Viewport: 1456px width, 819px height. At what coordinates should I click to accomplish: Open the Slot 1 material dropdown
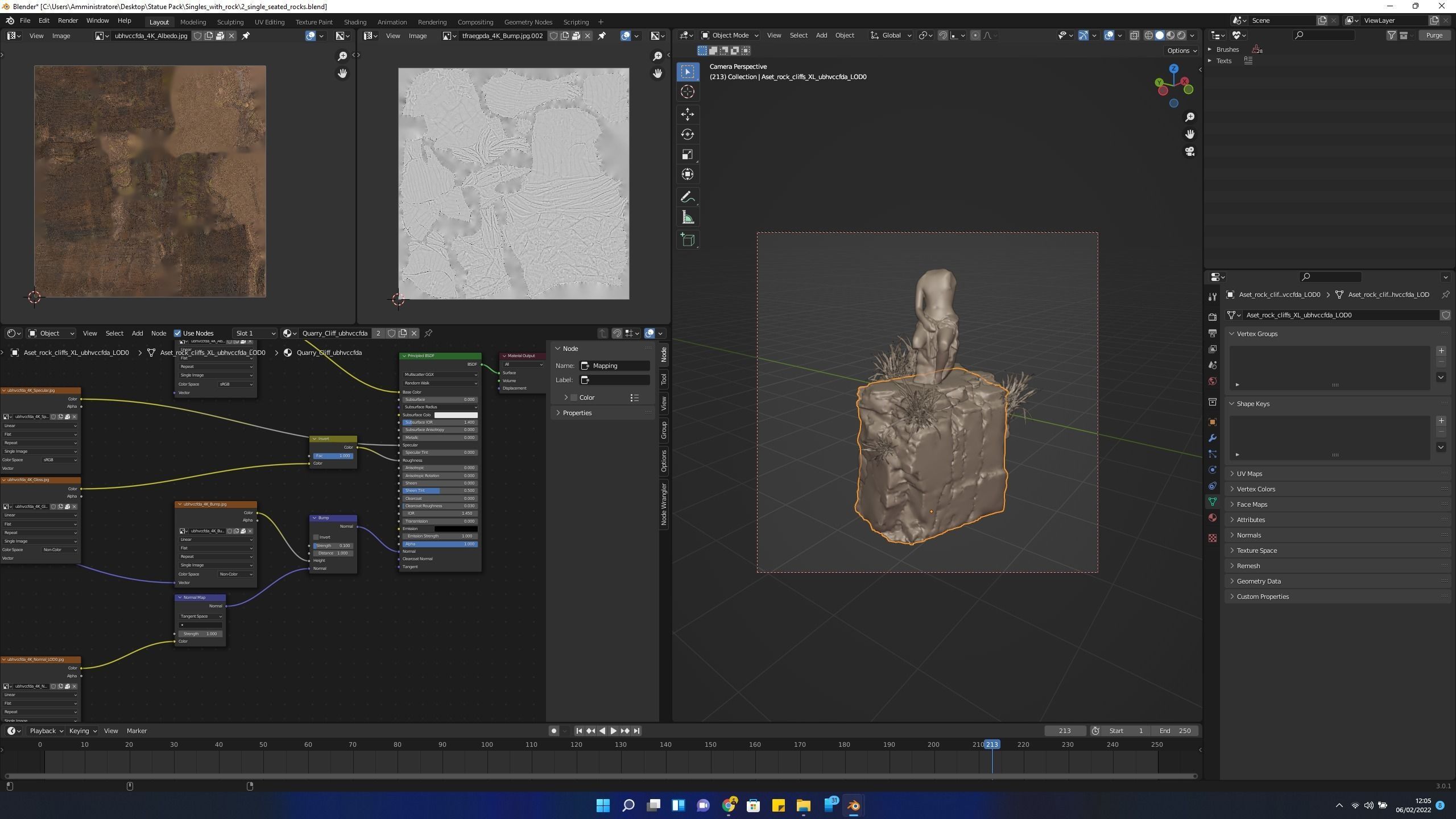254,333
